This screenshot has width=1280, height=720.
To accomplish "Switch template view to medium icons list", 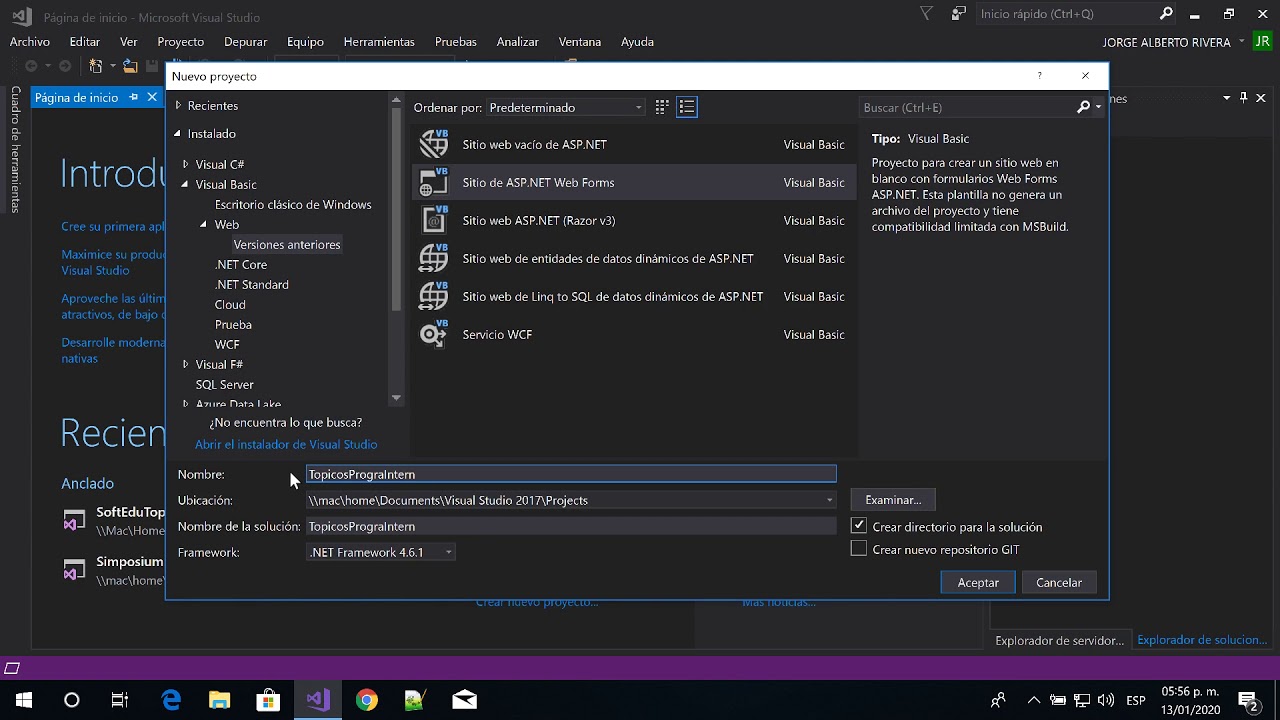I will (687, 107).
